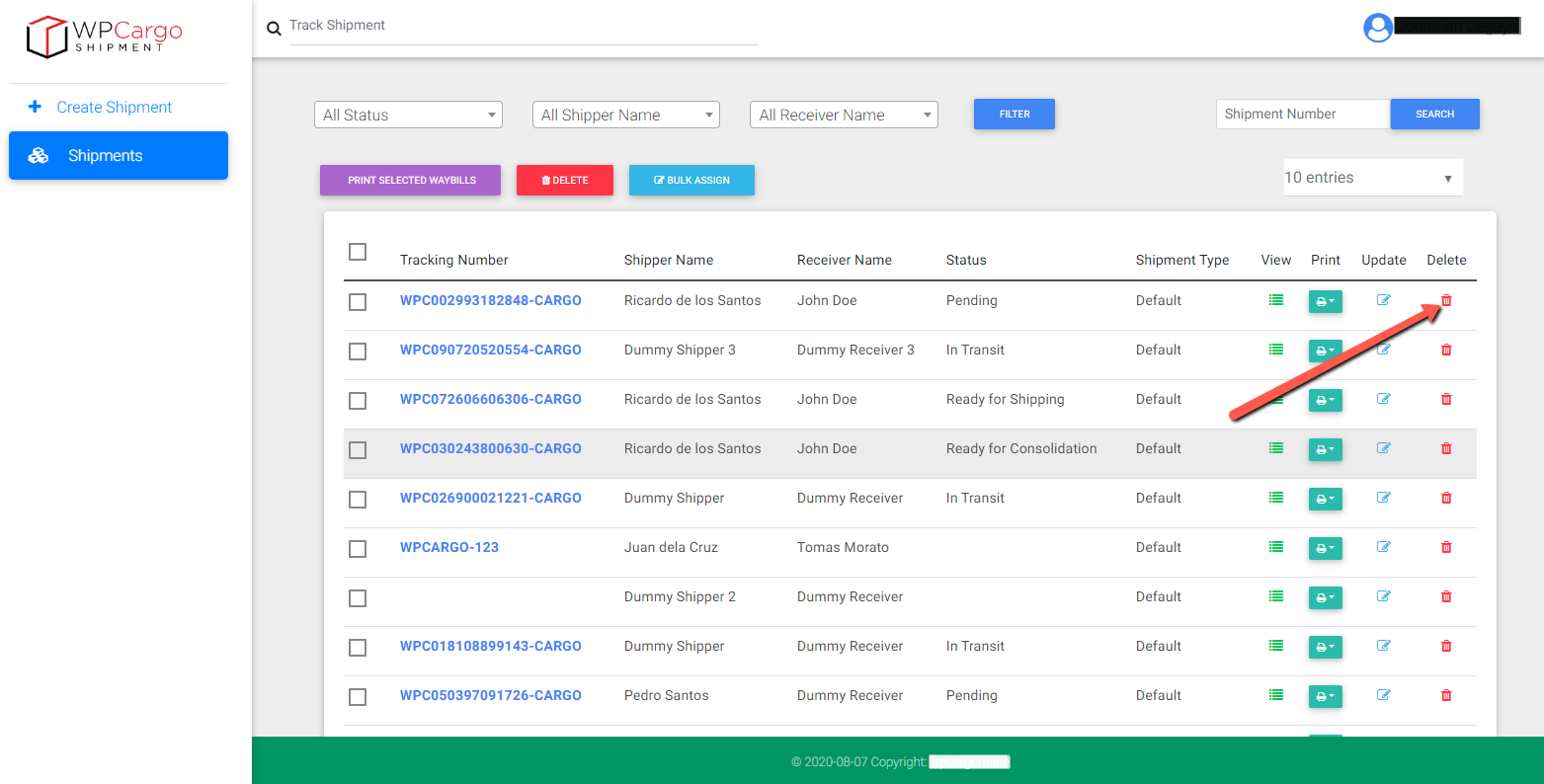
Task: Check the box for WPC072606606306-CARGO
Action: (x=358, y=400)
